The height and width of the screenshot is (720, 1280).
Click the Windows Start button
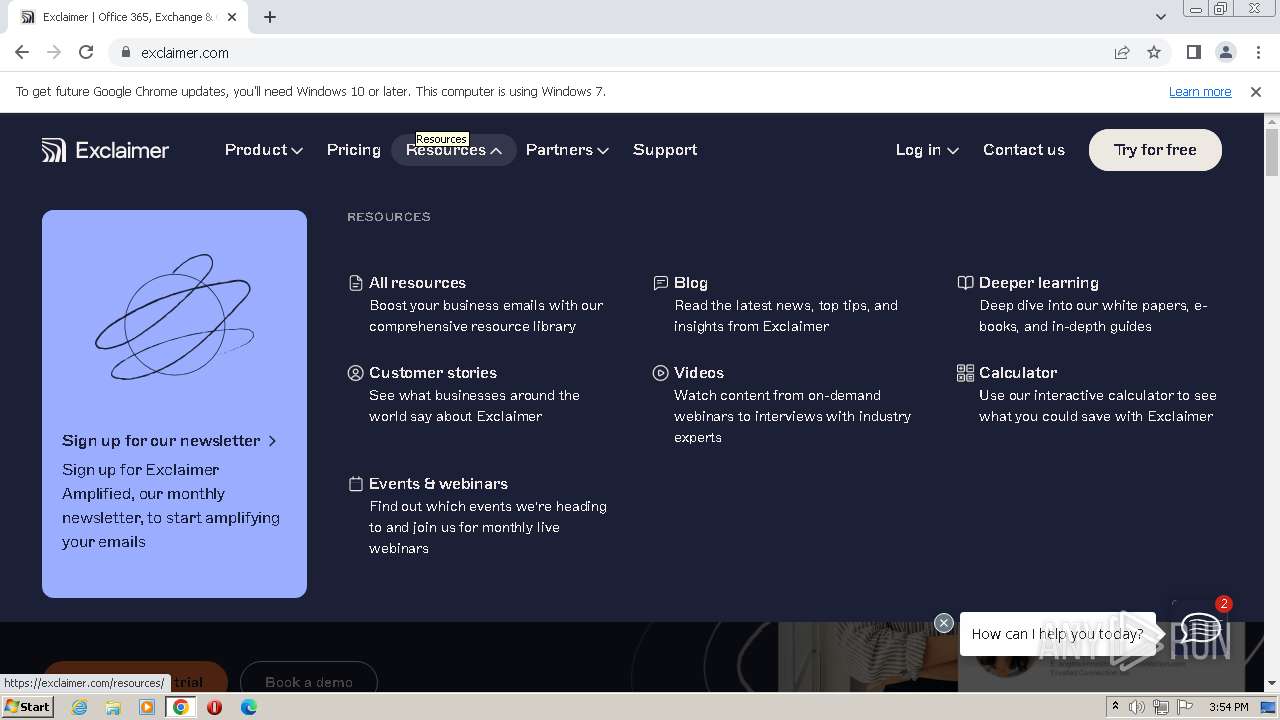coord(28,707)
